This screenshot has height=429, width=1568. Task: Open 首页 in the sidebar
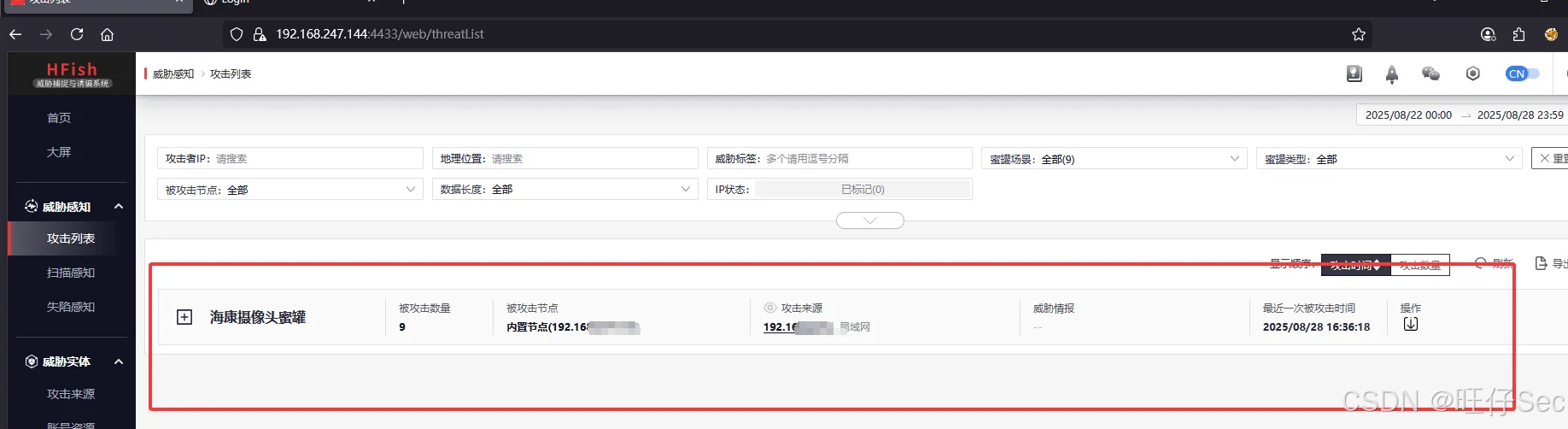click(x=59, y=118)
